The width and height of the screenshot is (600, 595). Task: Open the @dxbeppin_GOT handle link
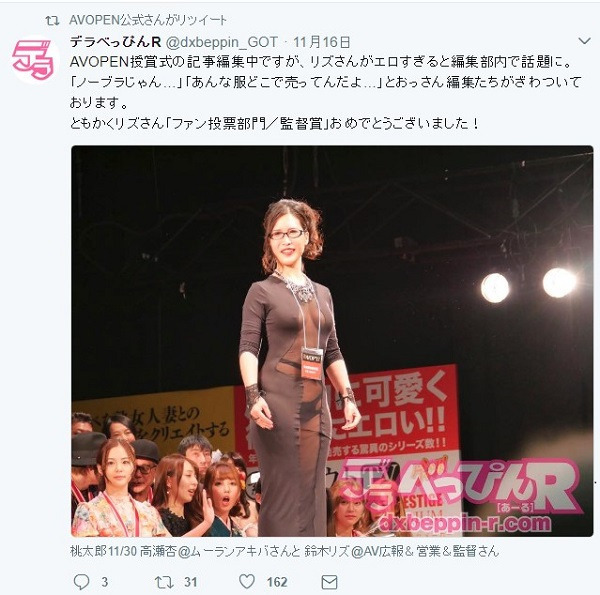point(222,42)
